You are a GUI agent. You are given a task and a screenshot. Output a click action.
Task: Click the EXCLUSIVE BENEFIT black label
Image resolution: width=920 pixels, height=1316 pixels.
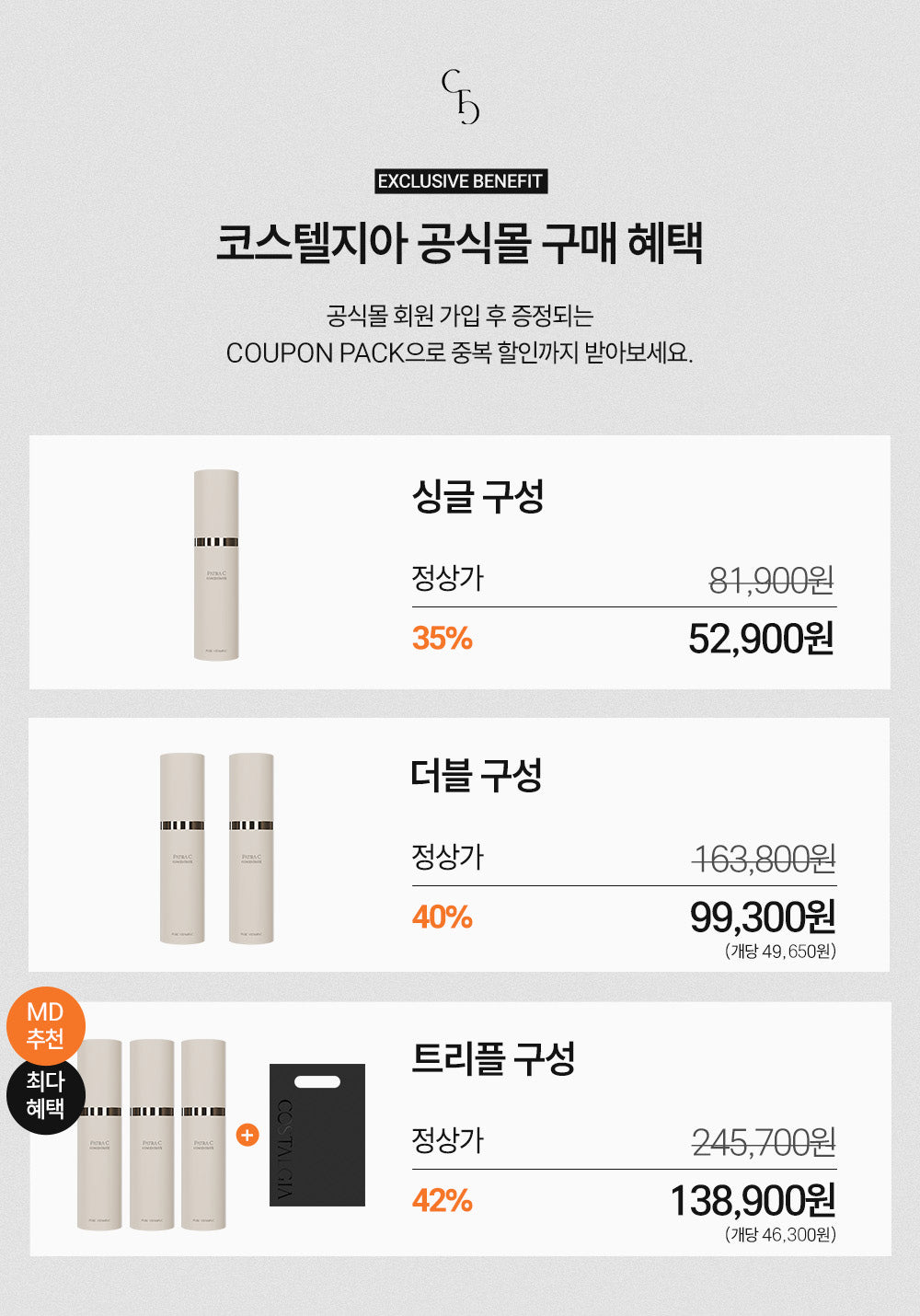(461, 181)
